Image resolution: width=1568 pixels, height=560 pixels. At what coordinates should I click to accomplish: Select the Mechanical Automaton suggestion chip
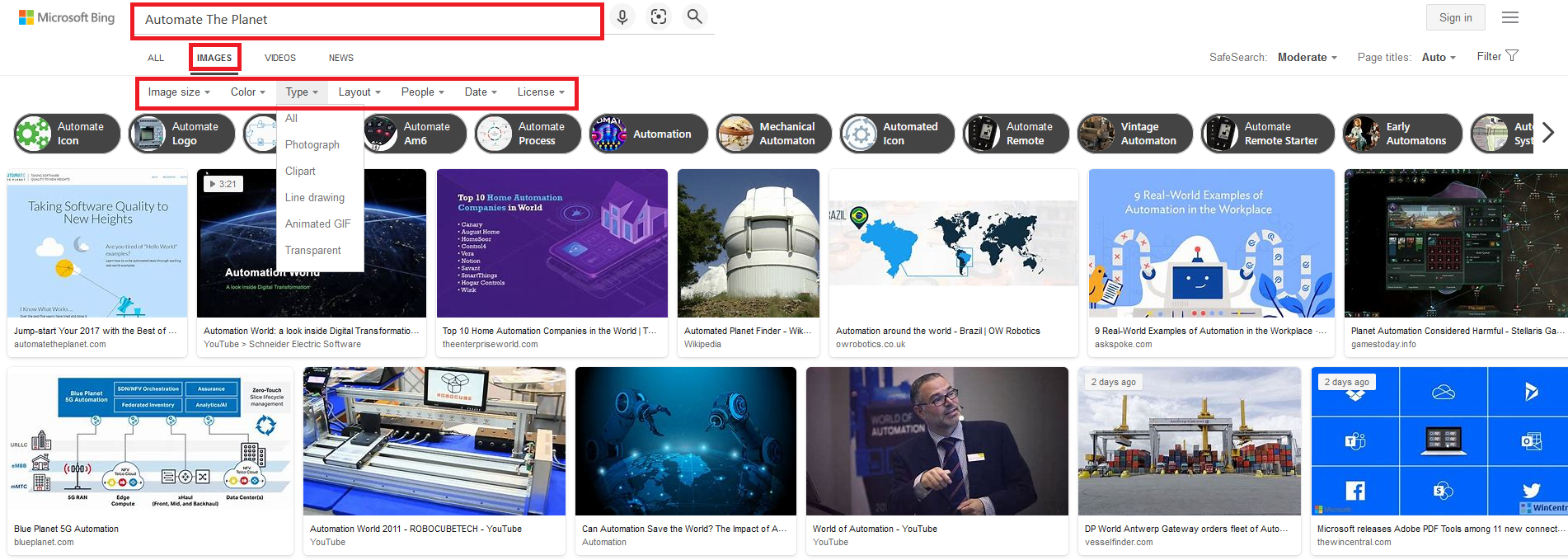(773, 134)
